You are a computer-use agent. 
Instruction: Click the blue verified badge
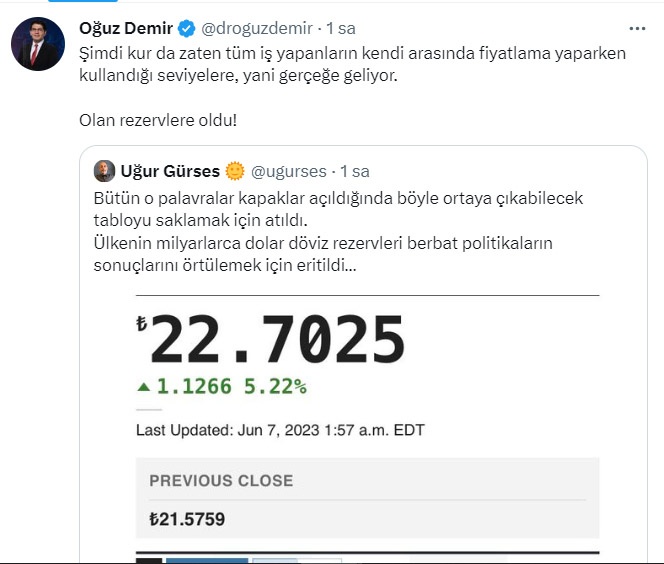tap(186, 27)
